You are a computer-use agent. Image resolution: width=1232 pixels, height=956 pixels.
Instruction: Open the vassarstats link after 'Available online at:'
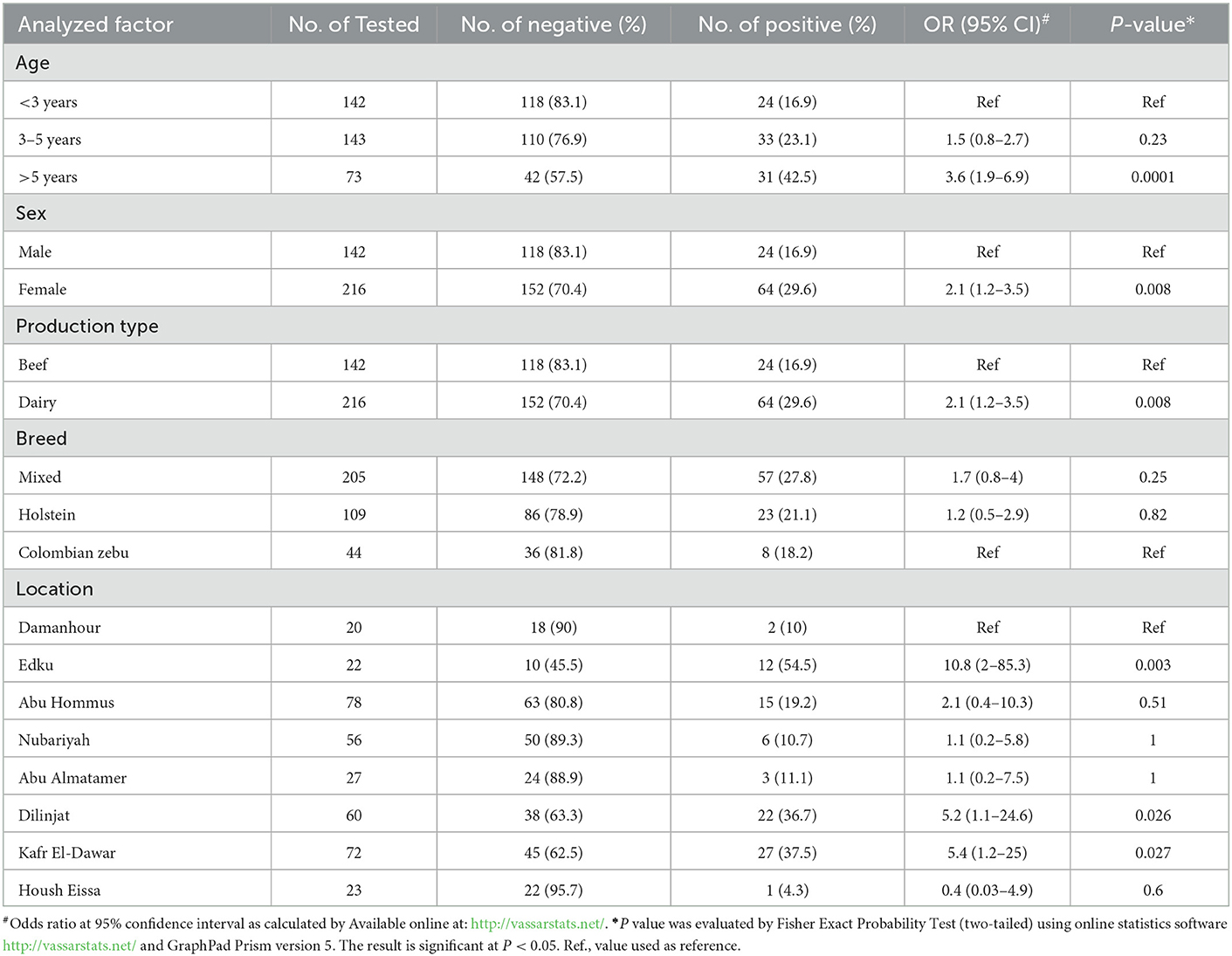[x=537, y=924]
